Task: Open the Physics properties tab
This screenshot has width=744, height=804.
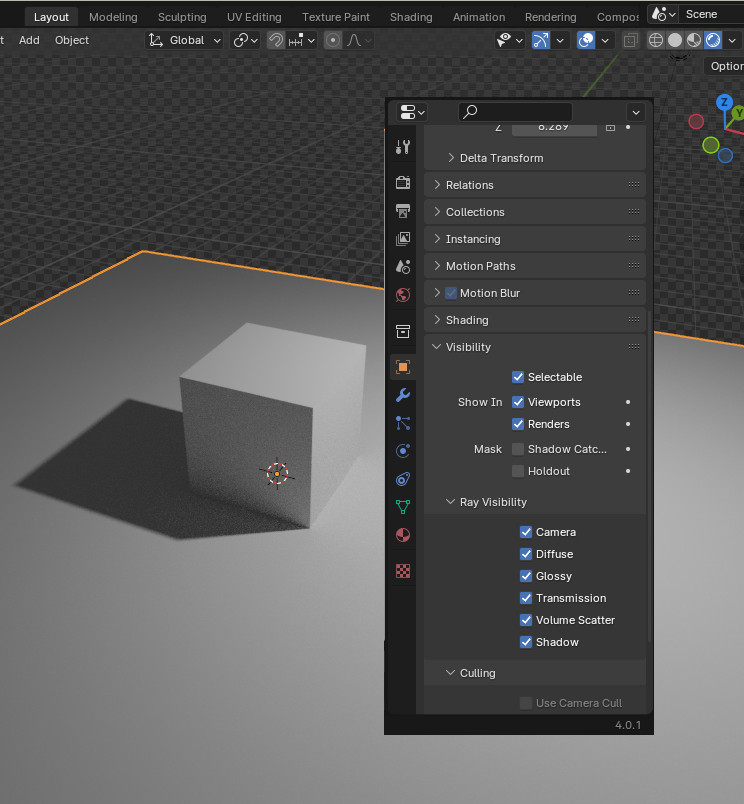Action: [x=403, y=451]
